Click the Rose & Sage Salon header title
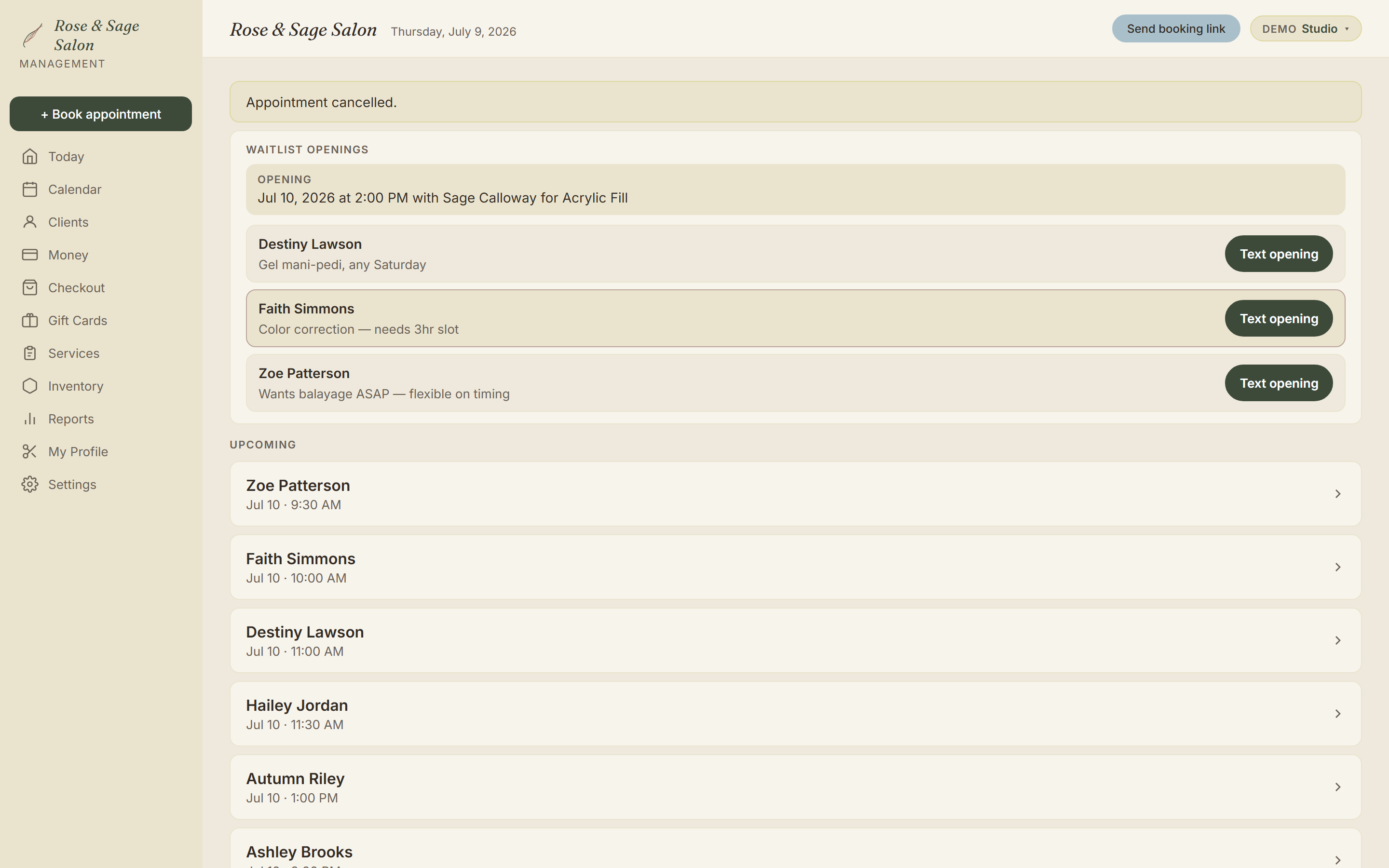The width and height of the screenshot is (1389, 868). point(303,30)
